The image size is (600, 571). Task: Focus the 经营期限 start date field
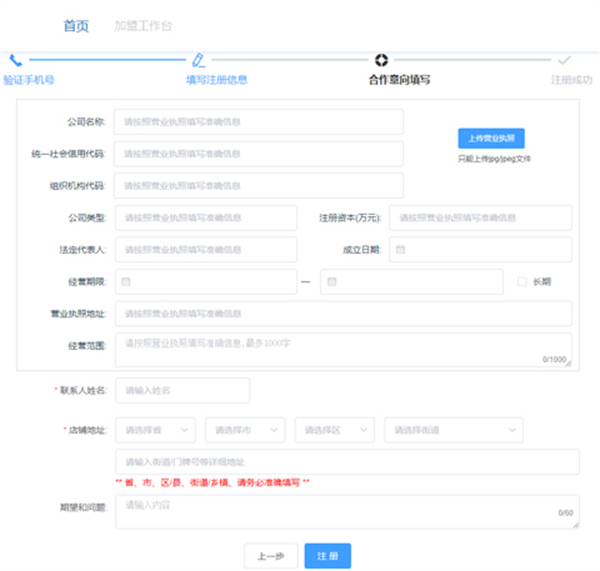point(206,282)
